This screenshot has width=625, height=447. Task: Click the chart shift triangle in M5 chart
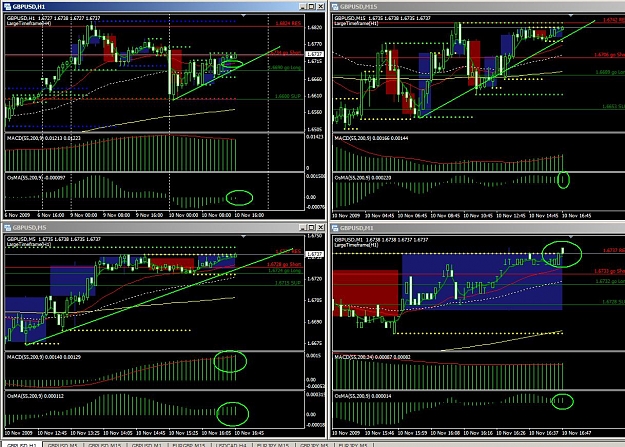[x=243, y=236]
